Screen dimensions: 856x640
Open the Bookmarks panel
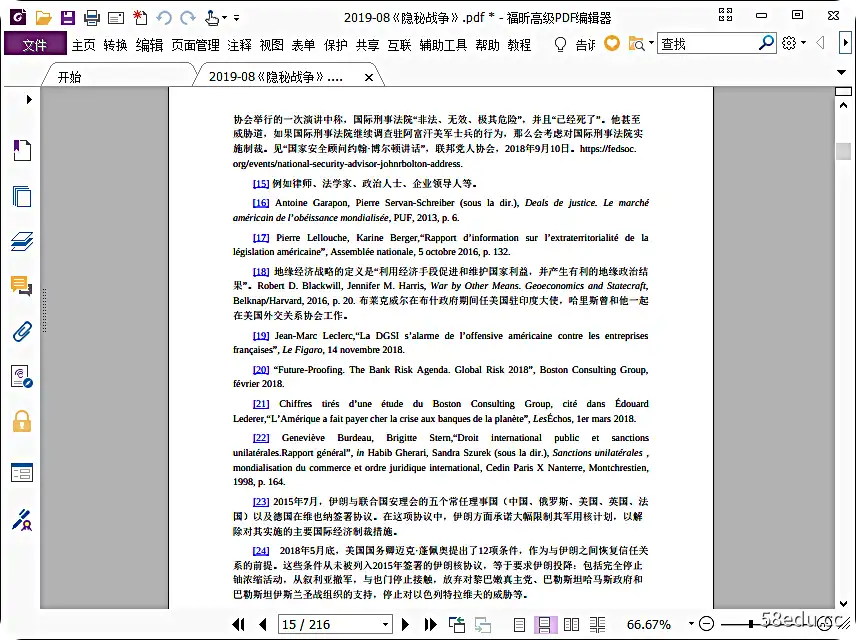(22, 150)
